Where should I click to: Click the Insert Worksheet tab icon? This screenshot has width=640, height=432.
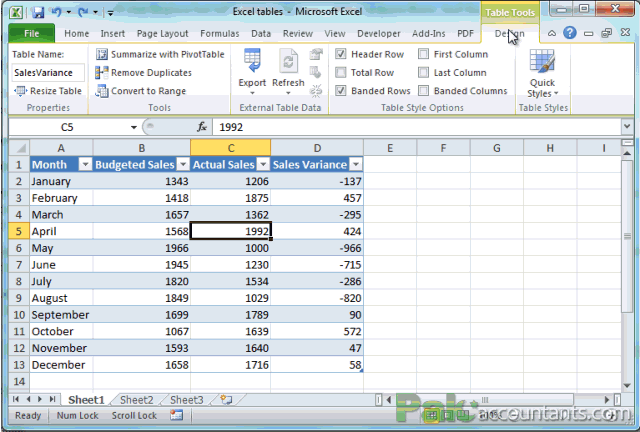[x=226, y=399]
